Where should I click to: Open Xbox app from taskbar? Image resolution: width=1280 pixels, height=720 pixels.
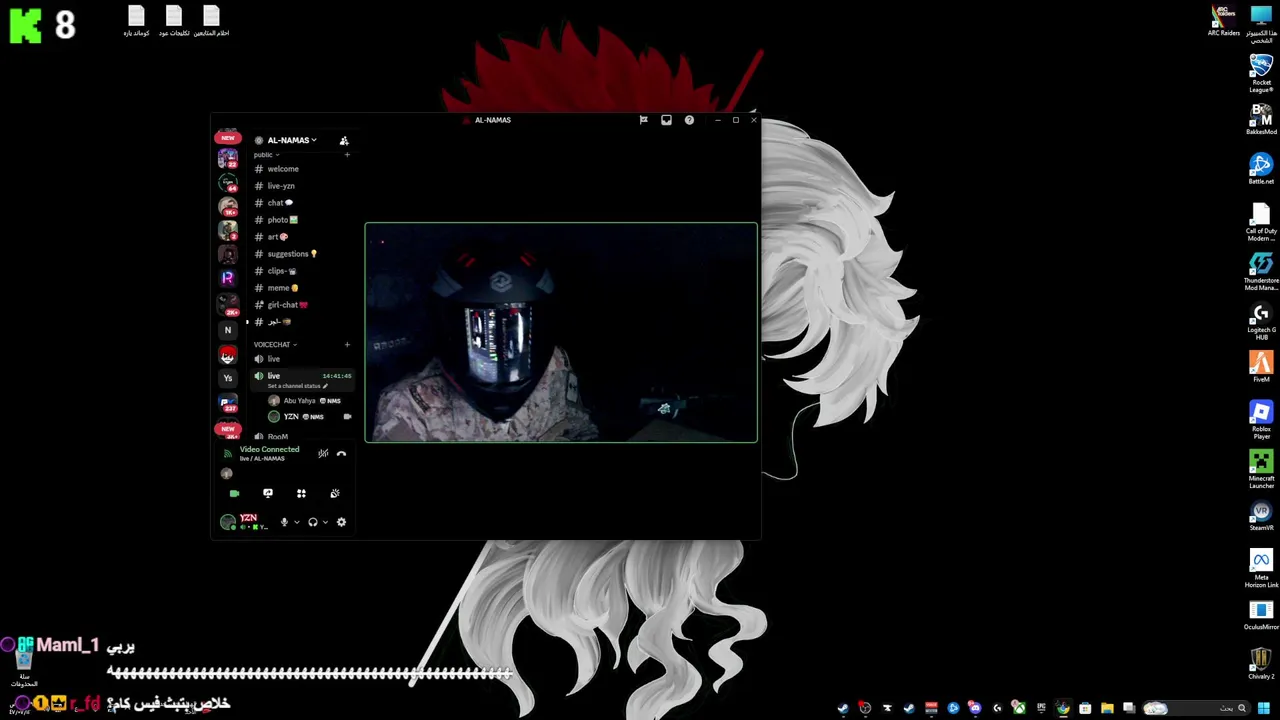(x=1019, y=709)
